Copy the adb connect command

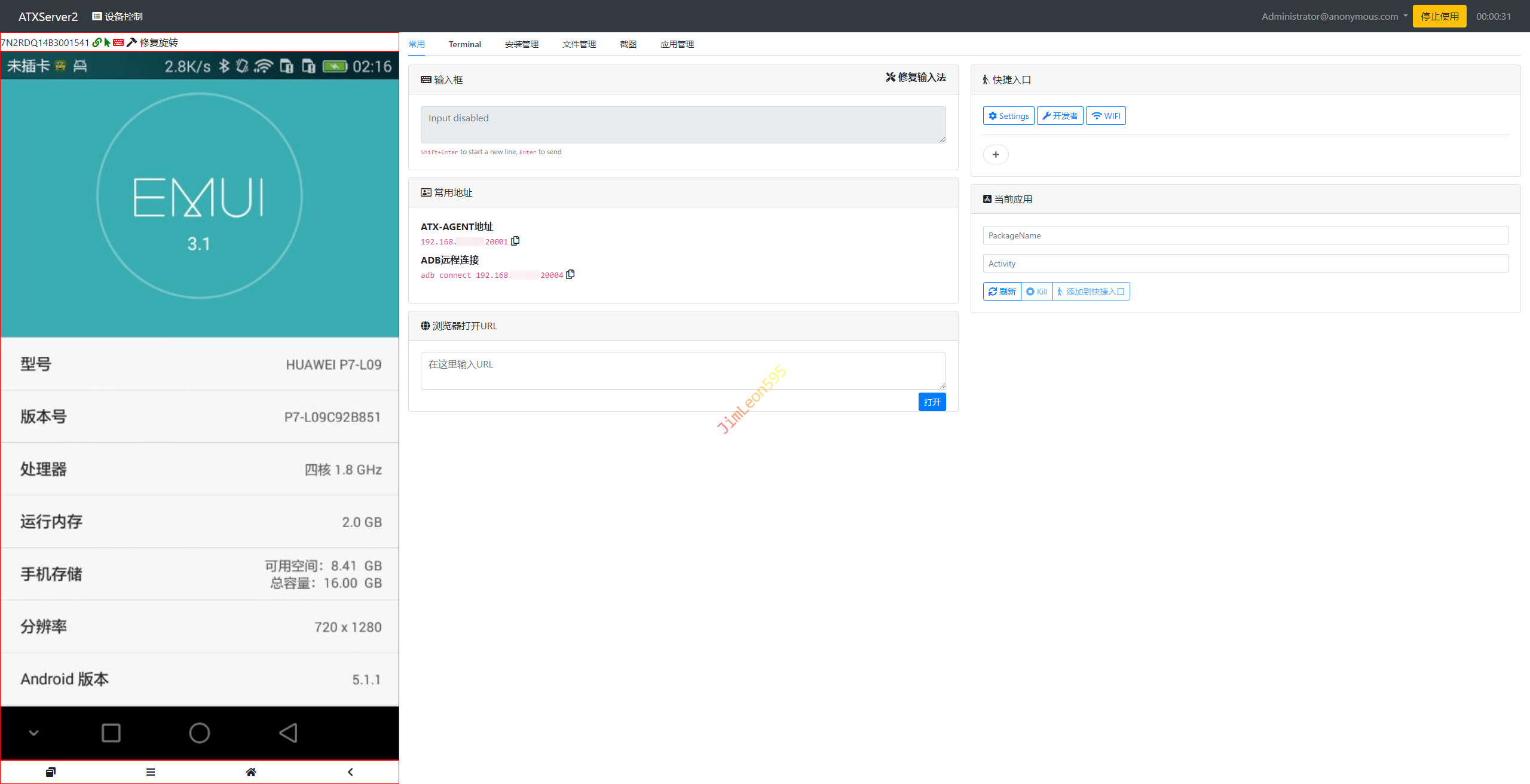coord(570,274)
